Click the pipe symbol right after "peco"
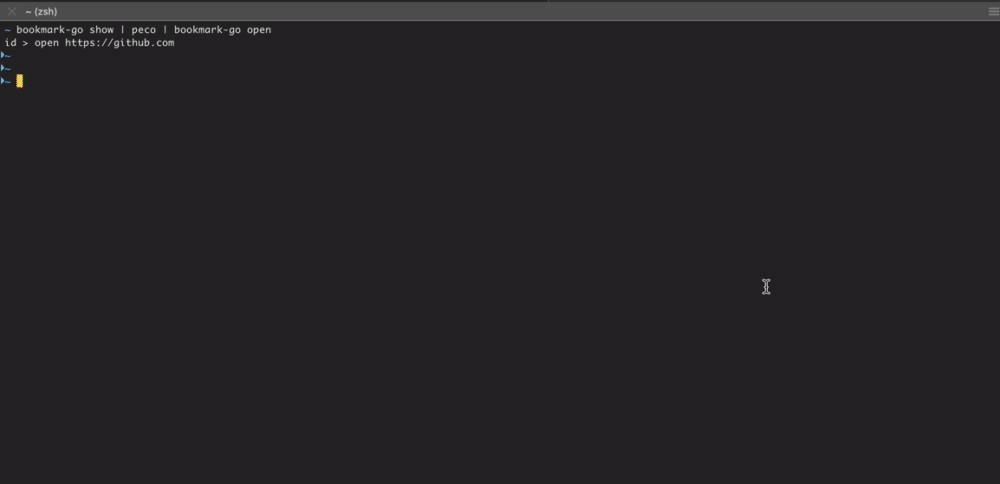 (x=165, y=30)
